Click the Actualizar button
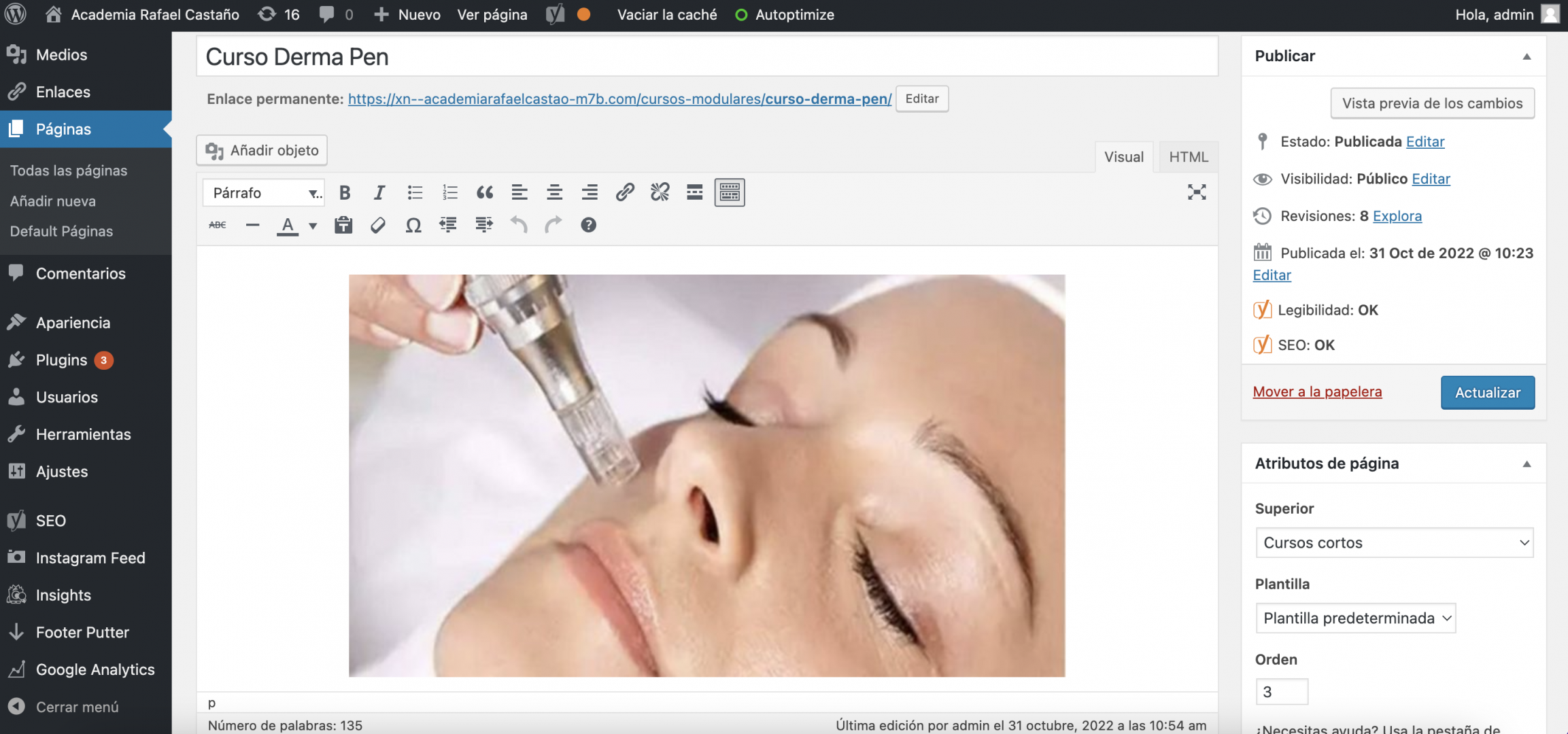Viewport: 1568px width, 734px height. [x=1488, y=393]
